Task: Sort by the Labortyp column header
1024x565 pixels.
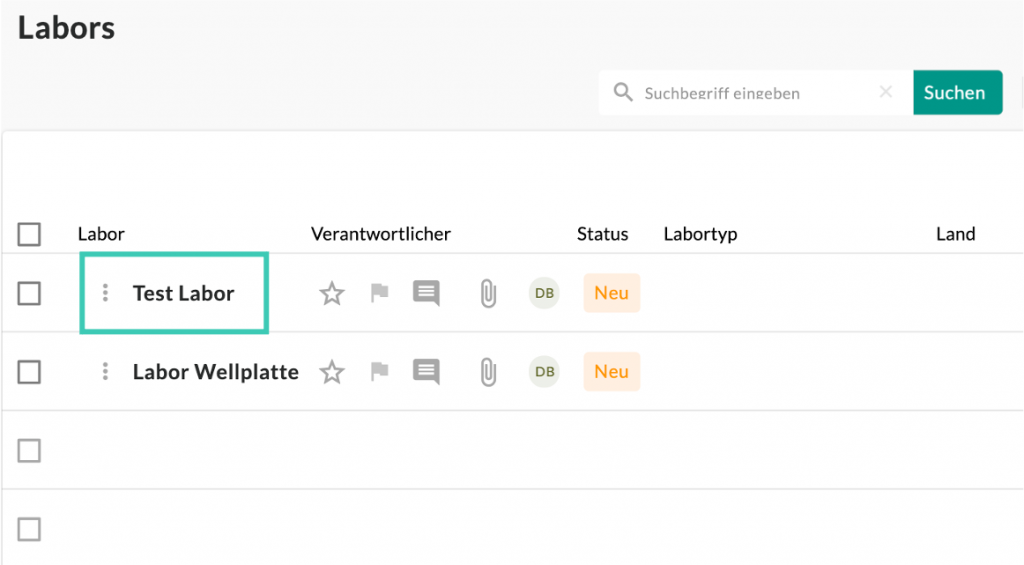Action: (700, 234)
